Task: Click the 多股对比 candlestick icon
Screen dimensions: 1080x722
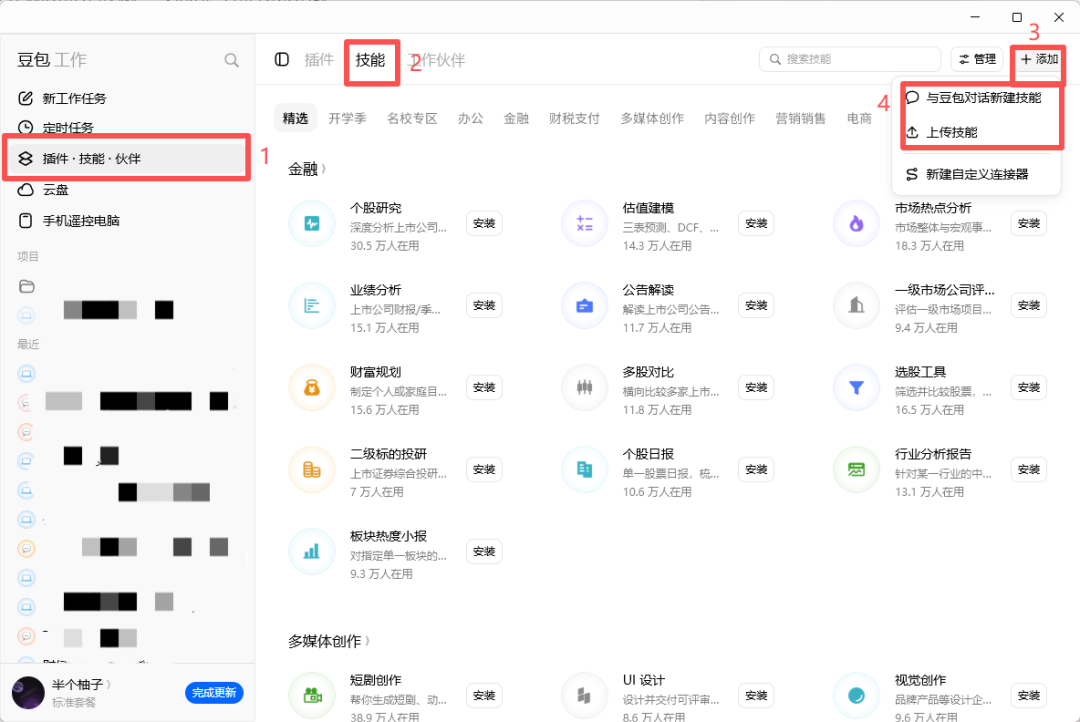Action: click(584, 387)
